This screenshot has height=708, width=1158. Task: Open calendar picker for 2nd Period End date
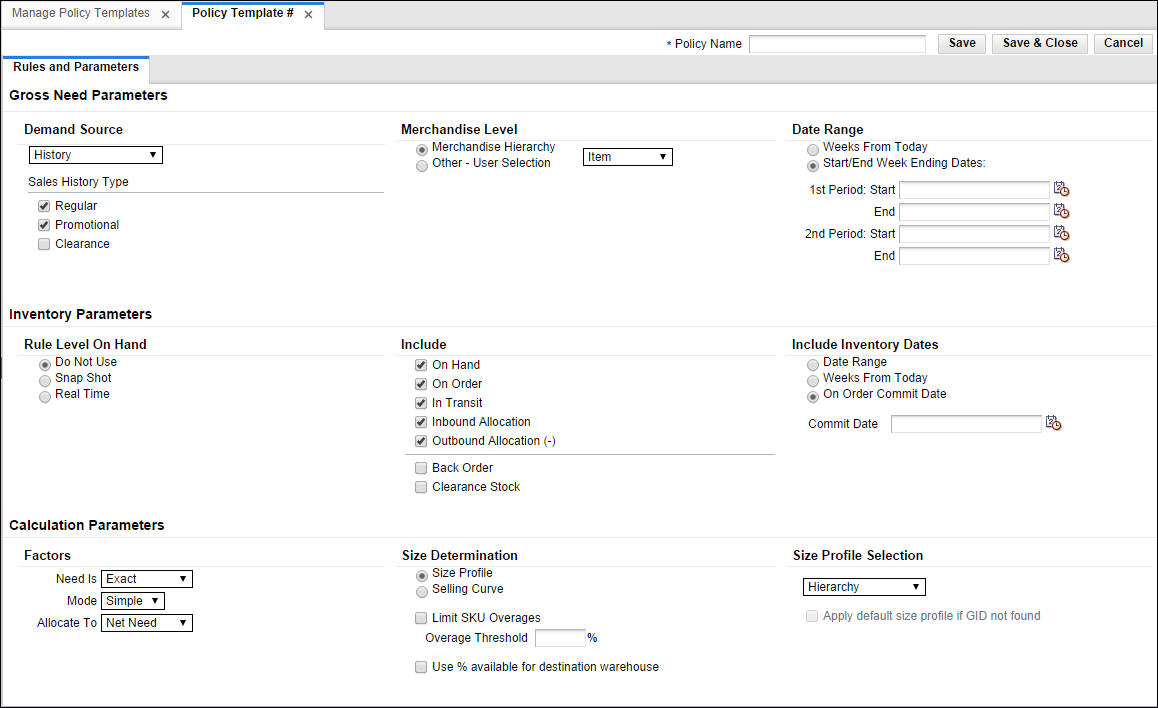point(1061,255)
